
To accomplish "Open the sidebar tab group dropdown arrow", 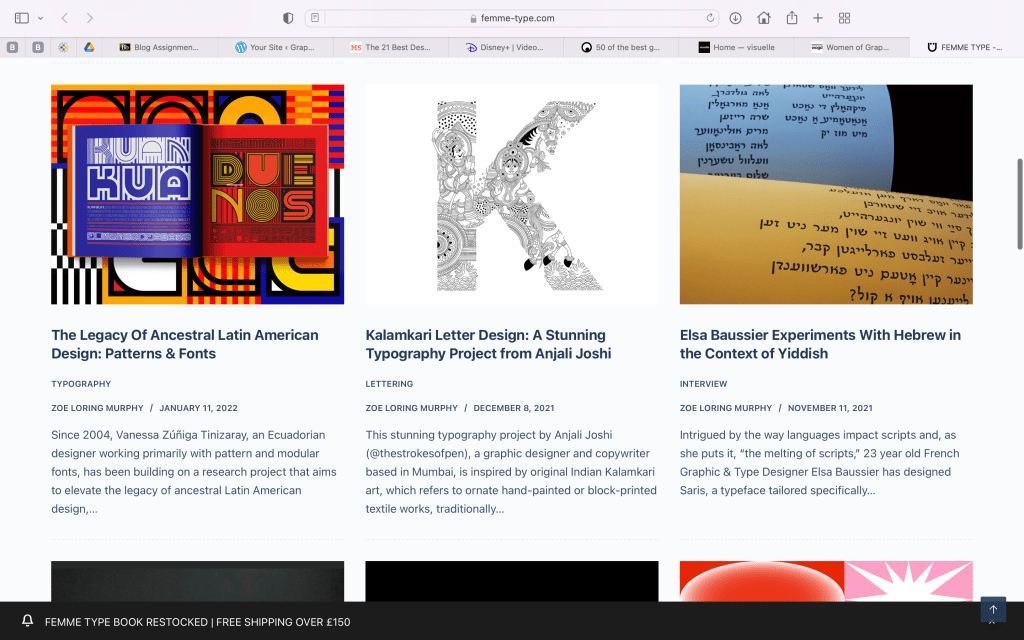I will tap(40, 18).
